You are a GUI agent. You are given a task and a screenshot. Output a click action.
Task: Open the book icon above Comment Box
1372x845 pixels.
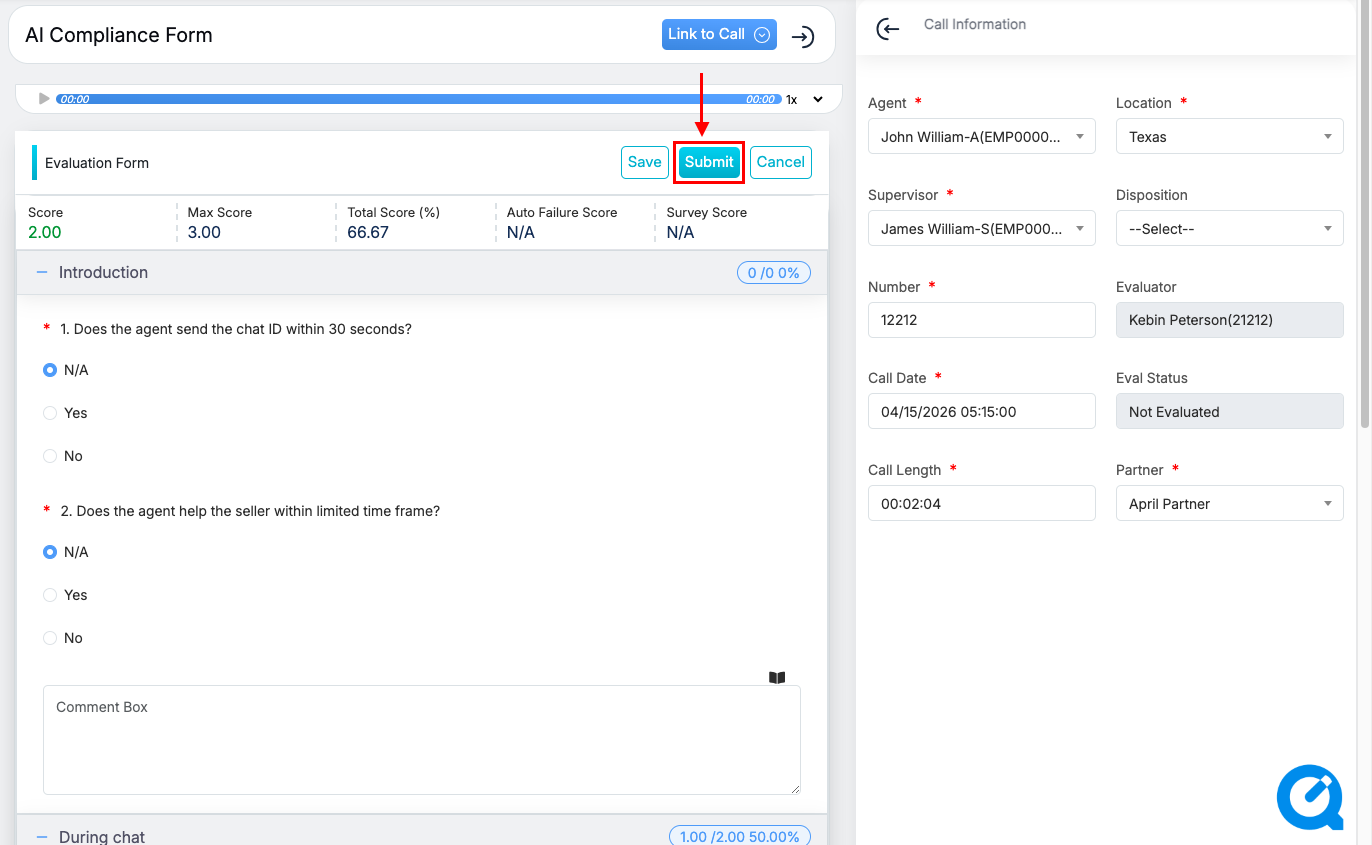777,677
